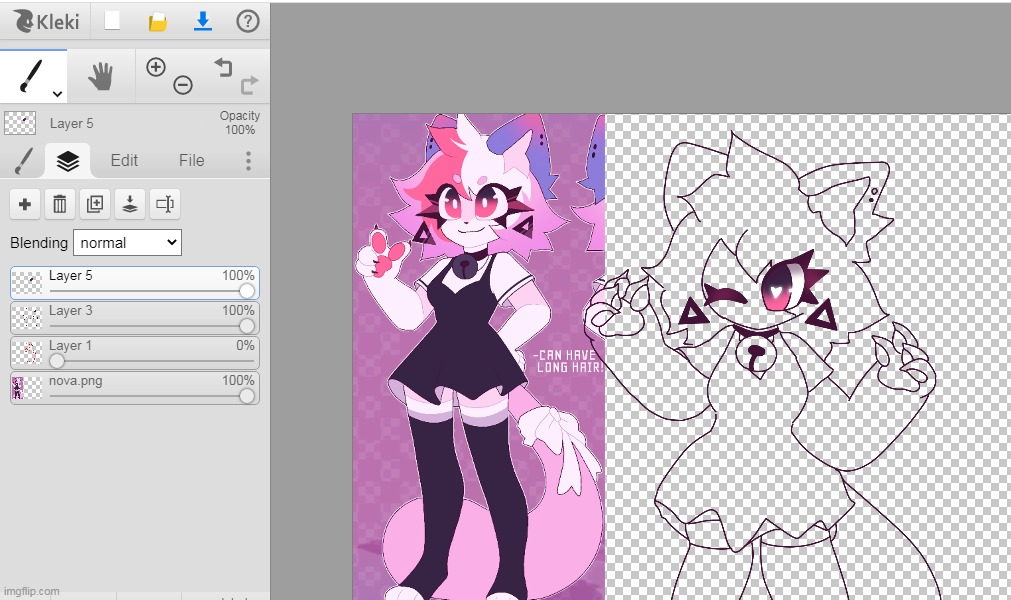The height and width of the screenshot is (600, 1011).
Task: Rename the layer with rename icon
Action: click(165, 204)
